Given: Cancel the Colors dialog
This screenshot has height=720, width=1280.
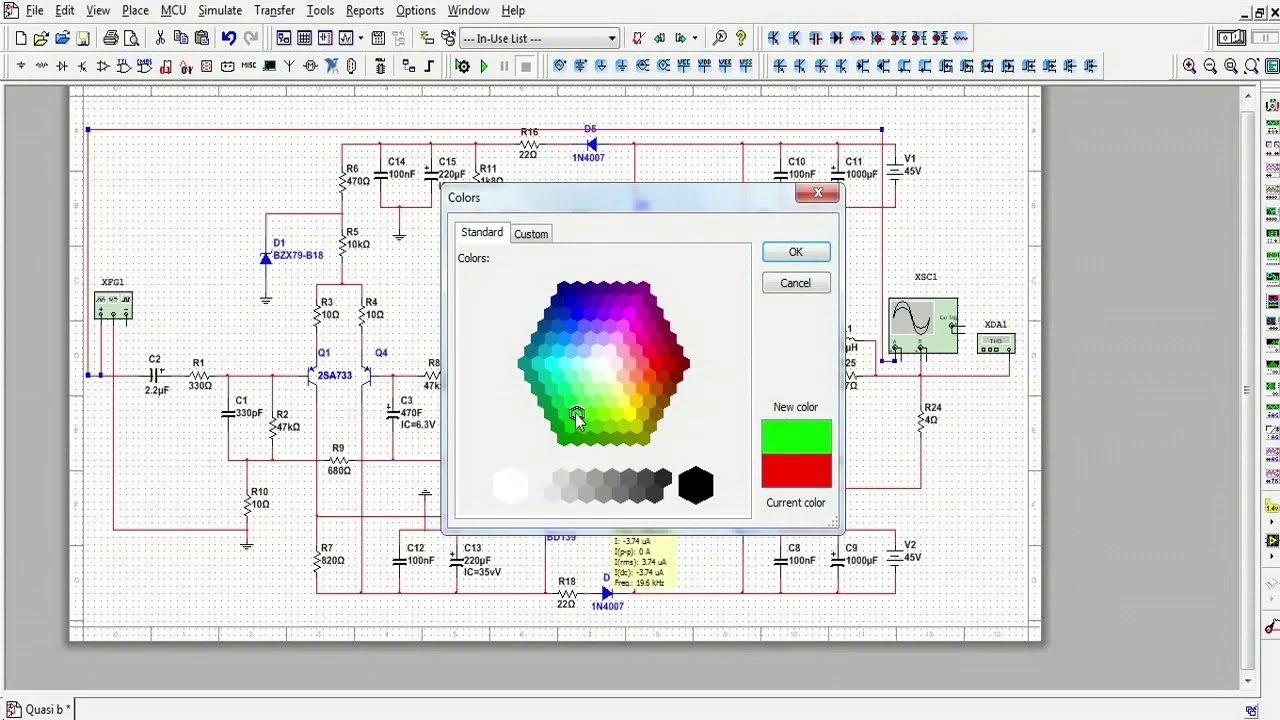Looking at the screenshot, I should (x=796, y=283).
